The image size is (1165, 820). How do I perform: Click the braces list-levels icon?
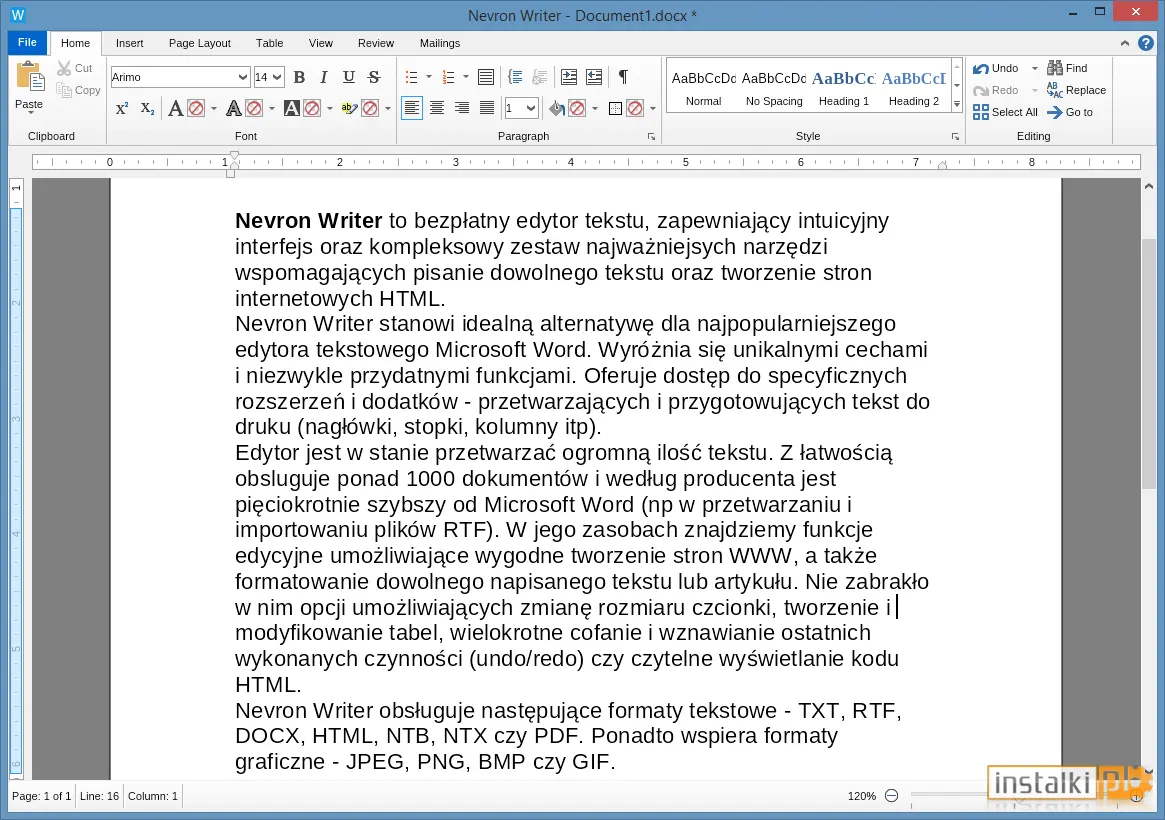515,77
